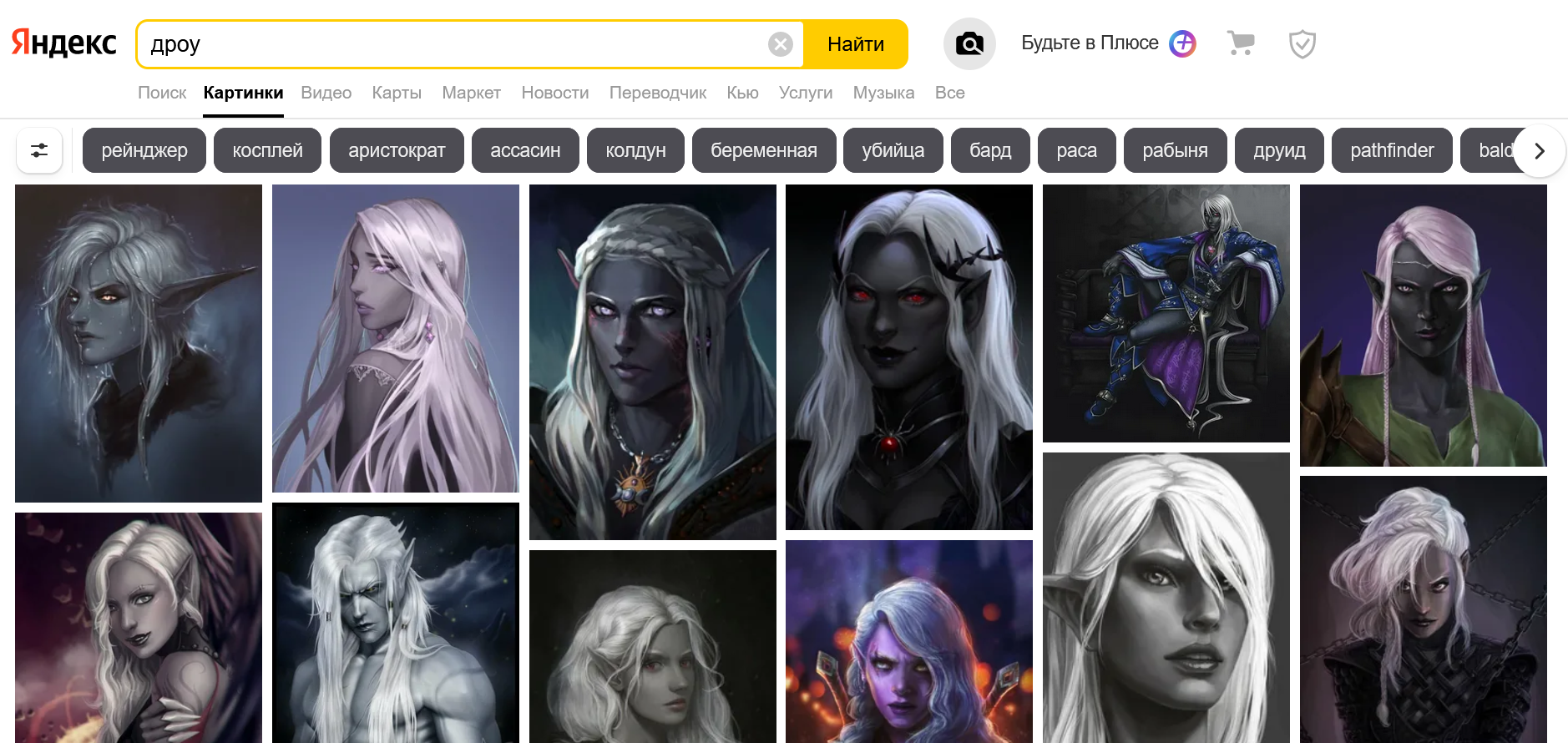Open the Маркет tab
Image resolution: width=1568 pixels, height=743 pixels.
point(471,93)
